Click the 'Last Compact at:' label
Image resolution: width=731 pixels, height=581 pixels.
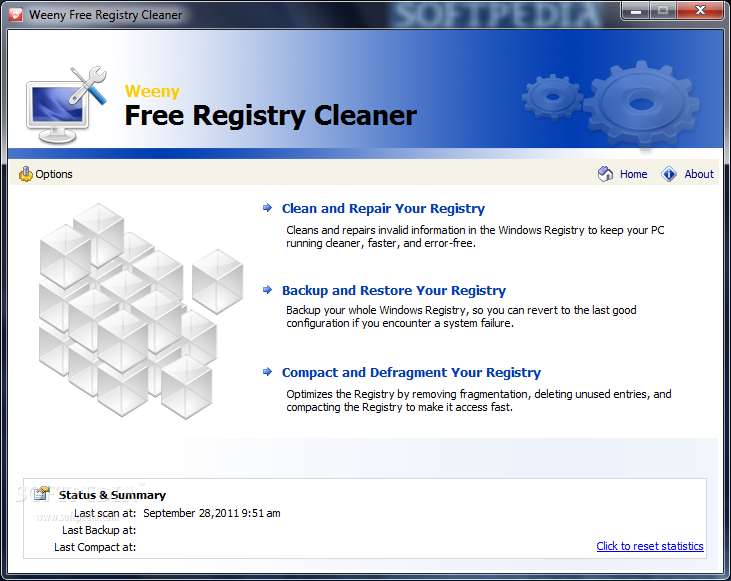point(95,547)
